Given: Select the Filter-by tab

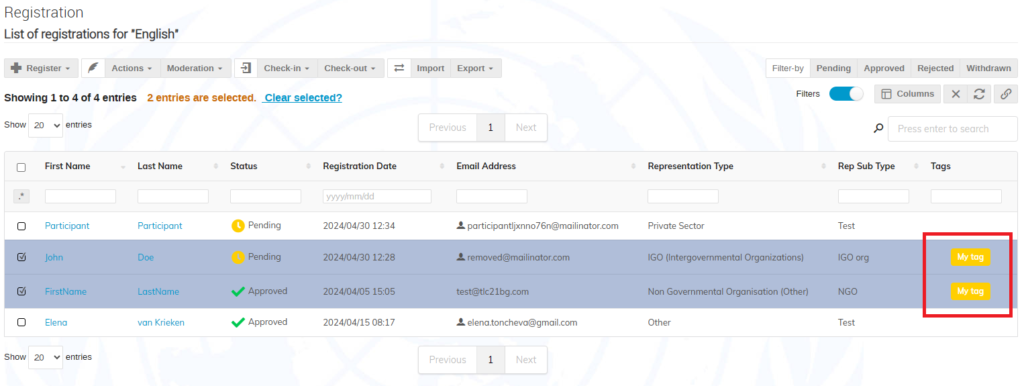Looking at the screenshot, I should [x=788, y=68].
